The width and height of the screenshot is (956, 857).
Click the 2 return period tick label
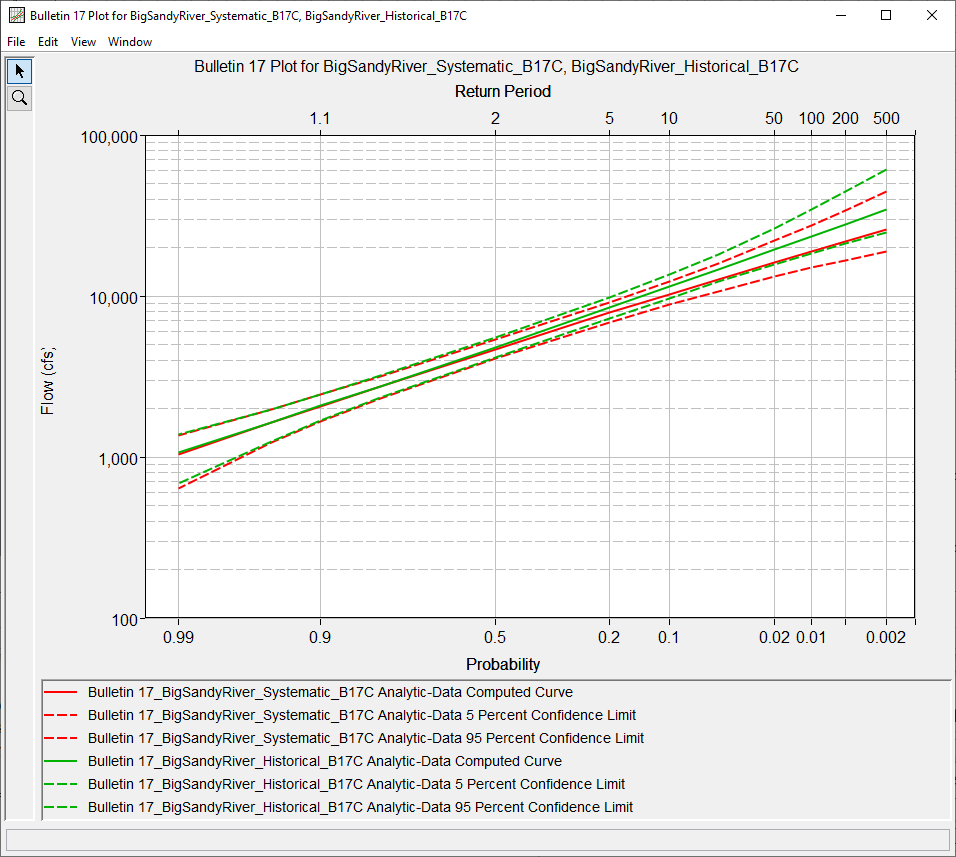pyautogui.click(x=495, y=118)
